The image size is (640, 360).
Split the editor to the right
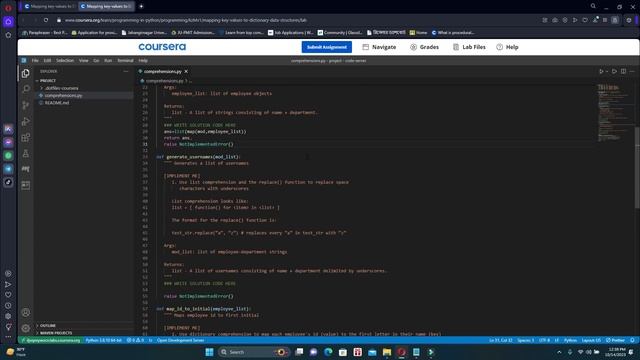click(623, 71)
